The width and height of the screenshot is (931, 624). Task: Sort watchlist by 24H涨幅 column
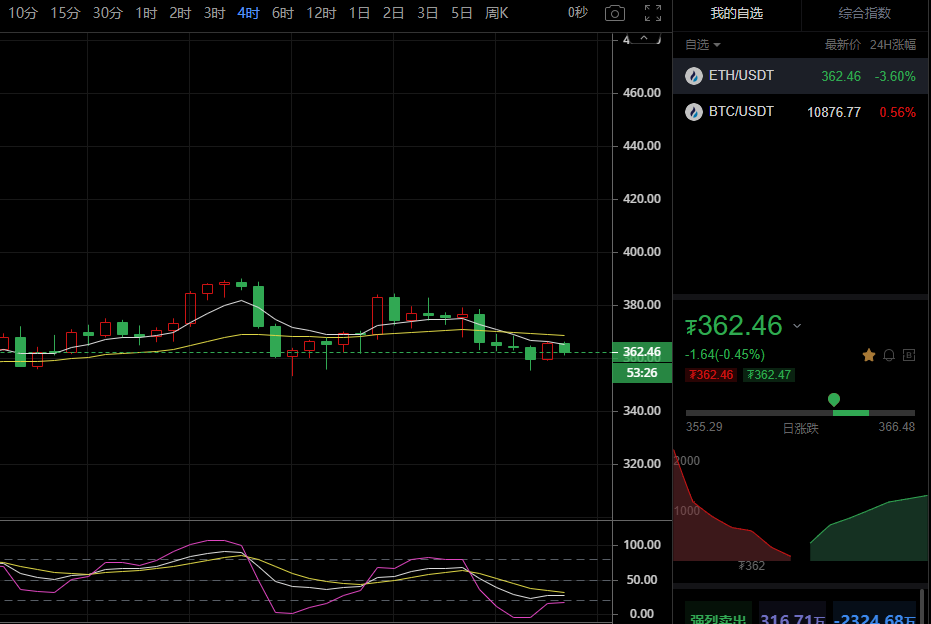893,45
